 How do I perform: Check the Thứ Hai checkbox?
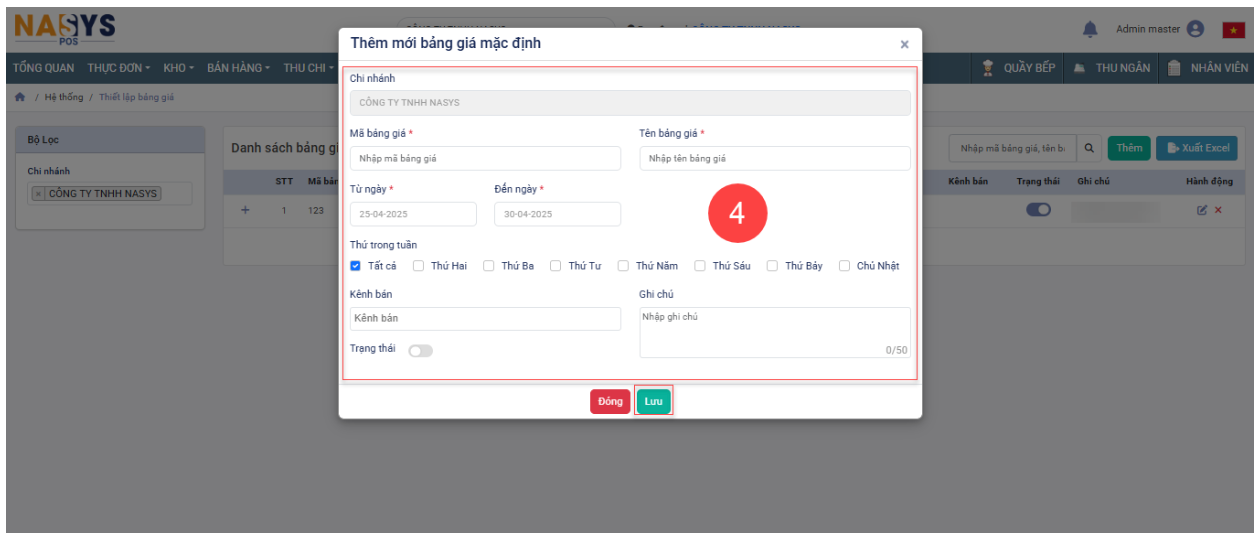419,266
